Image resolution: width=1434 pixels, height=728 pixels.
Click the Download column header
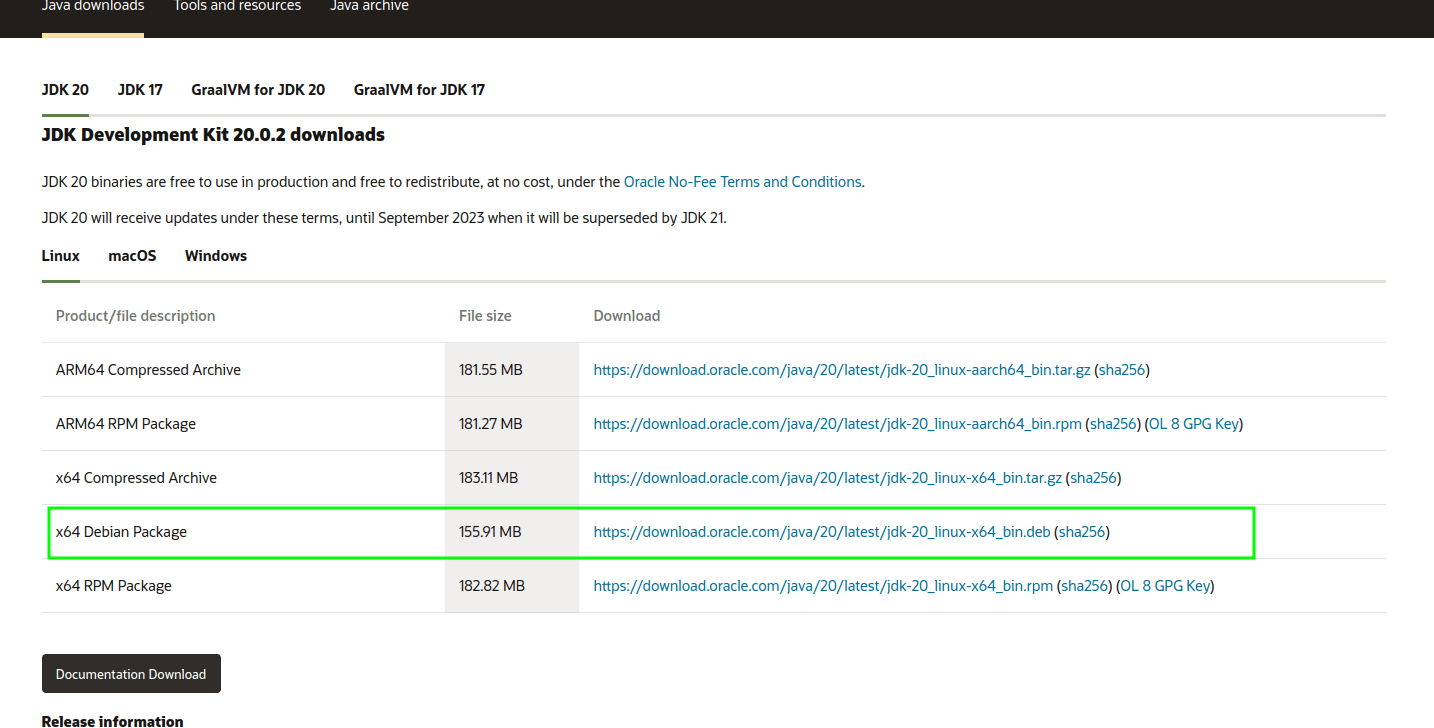click(627, 316)
